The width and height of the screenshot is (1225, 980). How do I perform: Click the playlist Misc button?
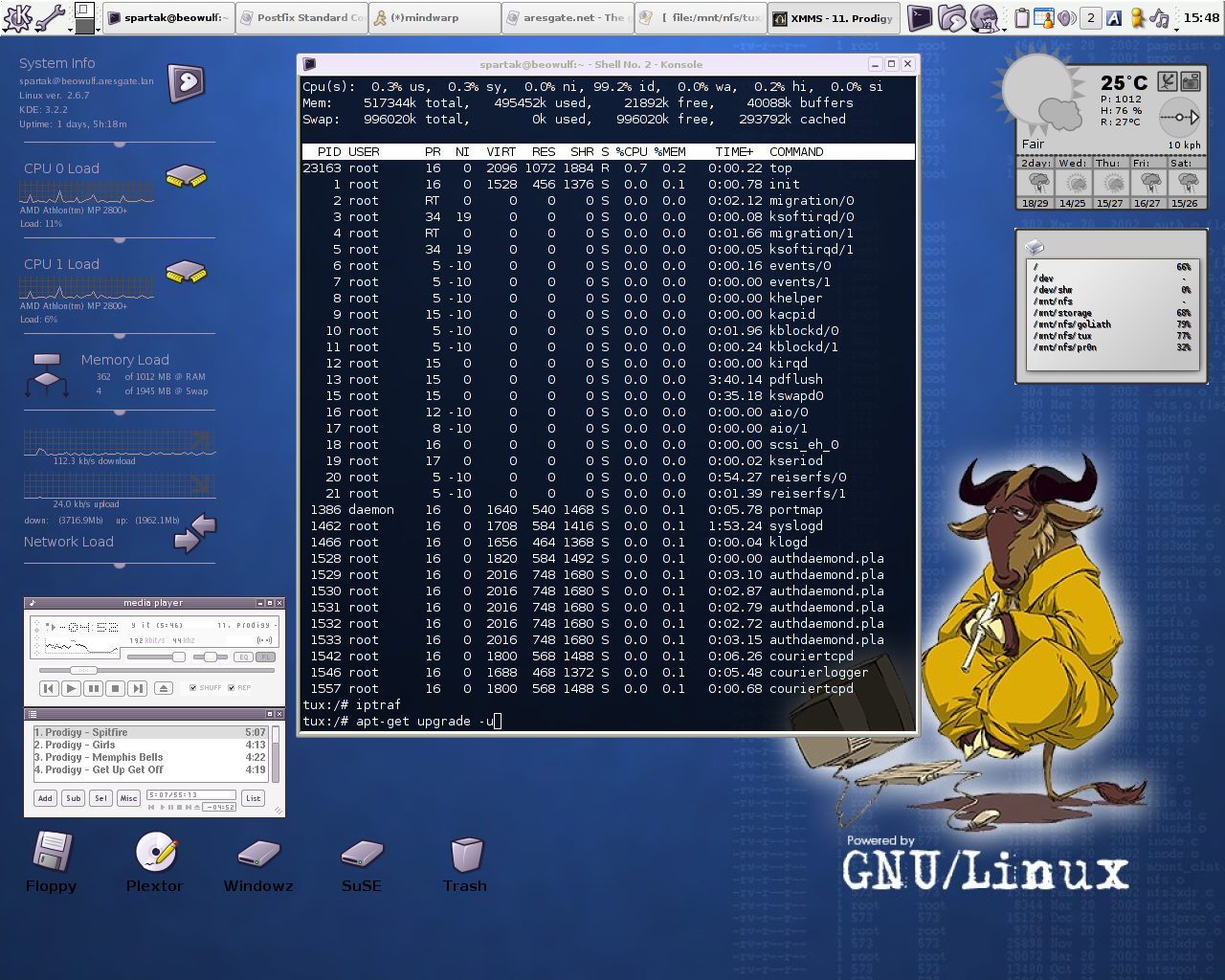pos(128,798)
